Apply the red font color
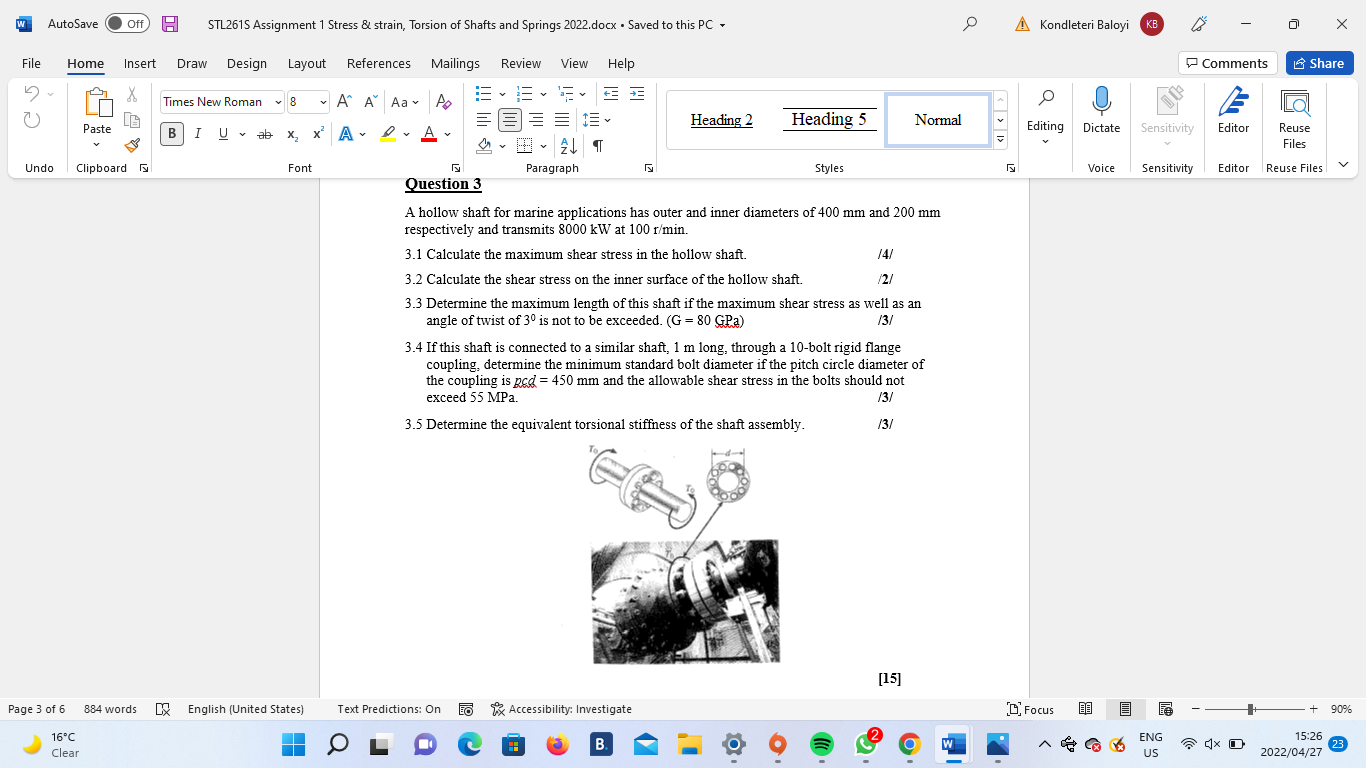The height and width of the screenshot is (768, 1366). coord(429,134)
